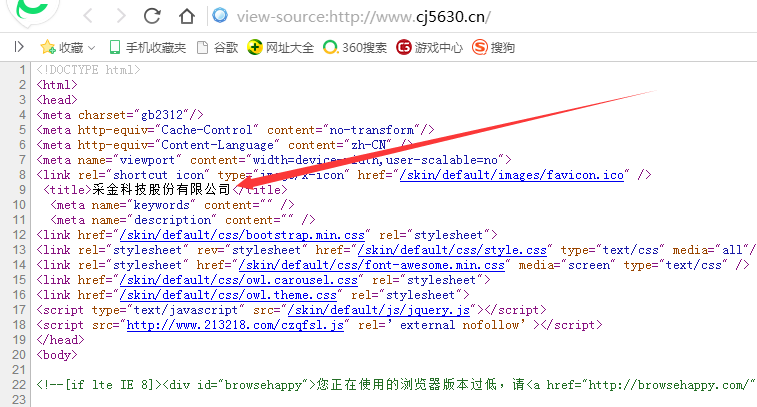Click title text 采金科技股份有限公司
The width and height of the screenshot is (757, 407).
coord(161,190)
